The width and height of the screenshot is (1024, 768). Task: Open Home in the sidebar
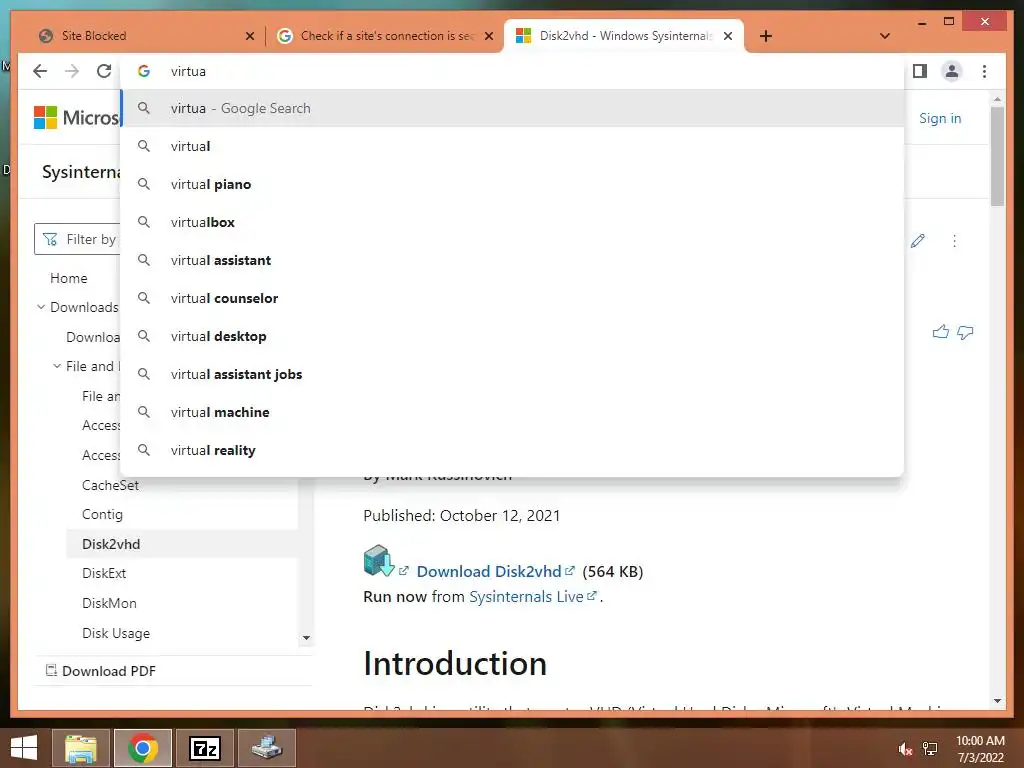[x=69, y=278]
